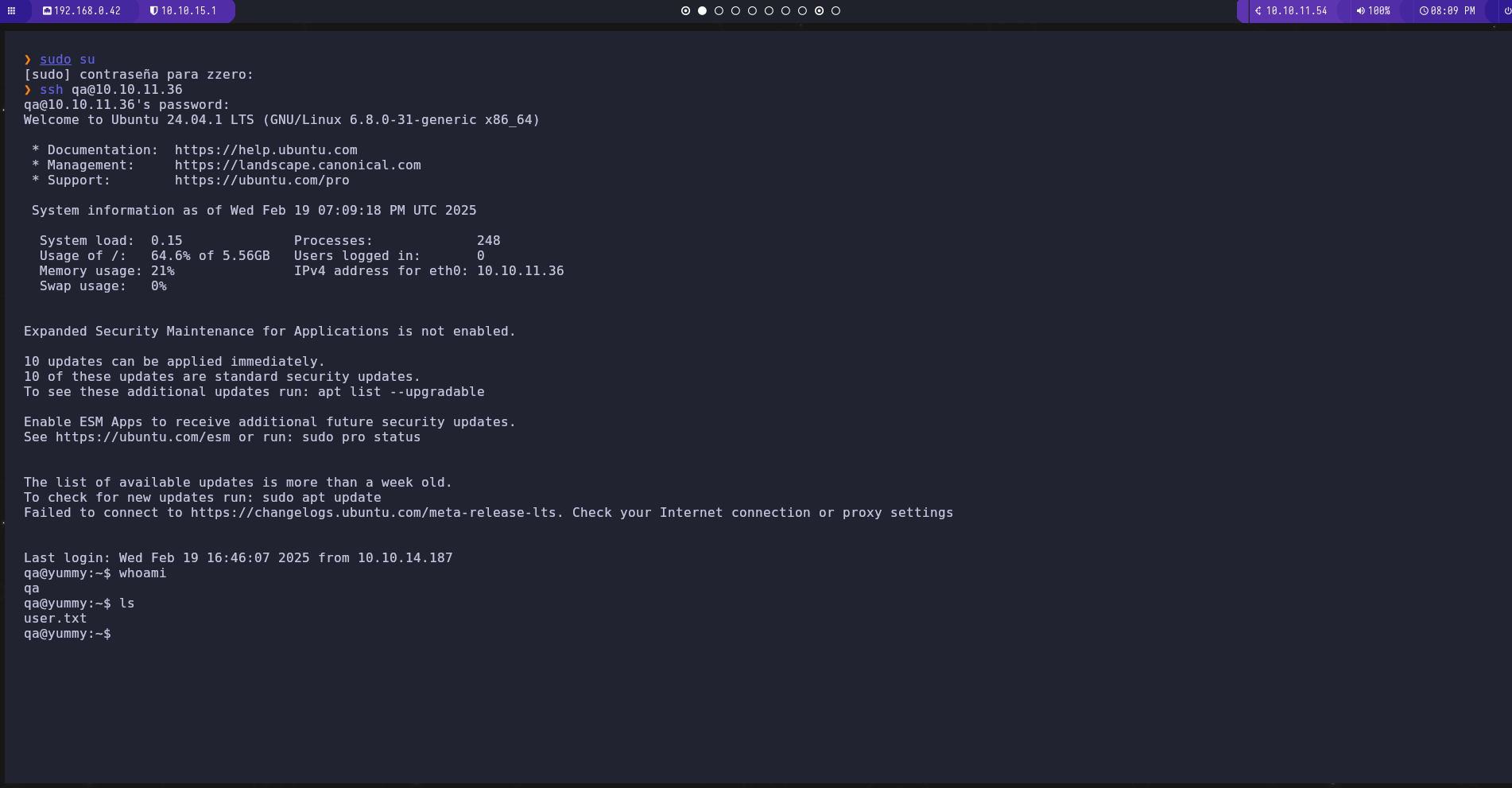Image resolution: width=1512 pixels, height=788 pixels.
Task: Click 'The list of available updates' line
Action: click(x=238, y=483)
